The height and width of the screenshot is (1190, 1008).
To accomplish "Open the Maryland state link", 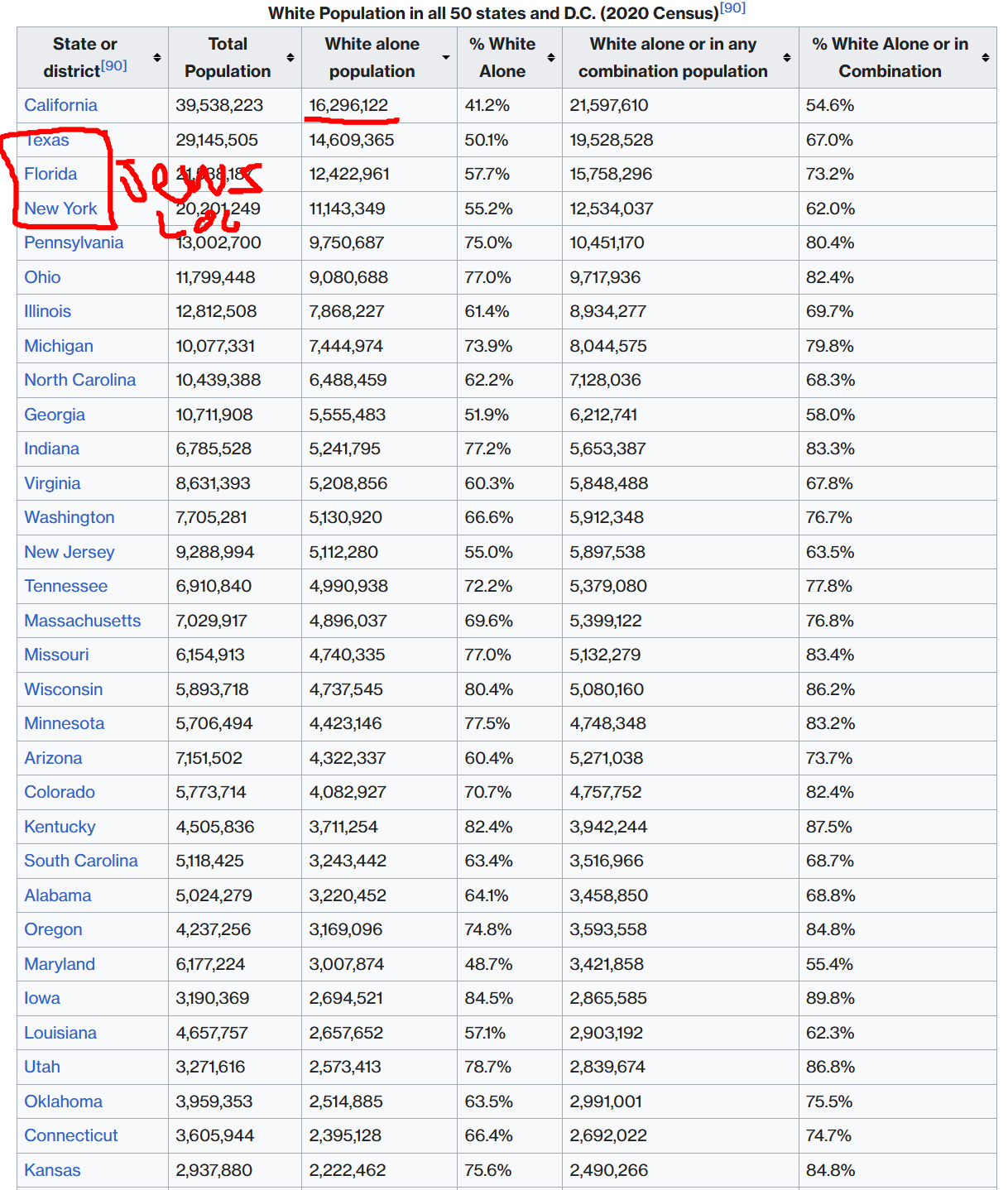I will click(x=60, y=964).
